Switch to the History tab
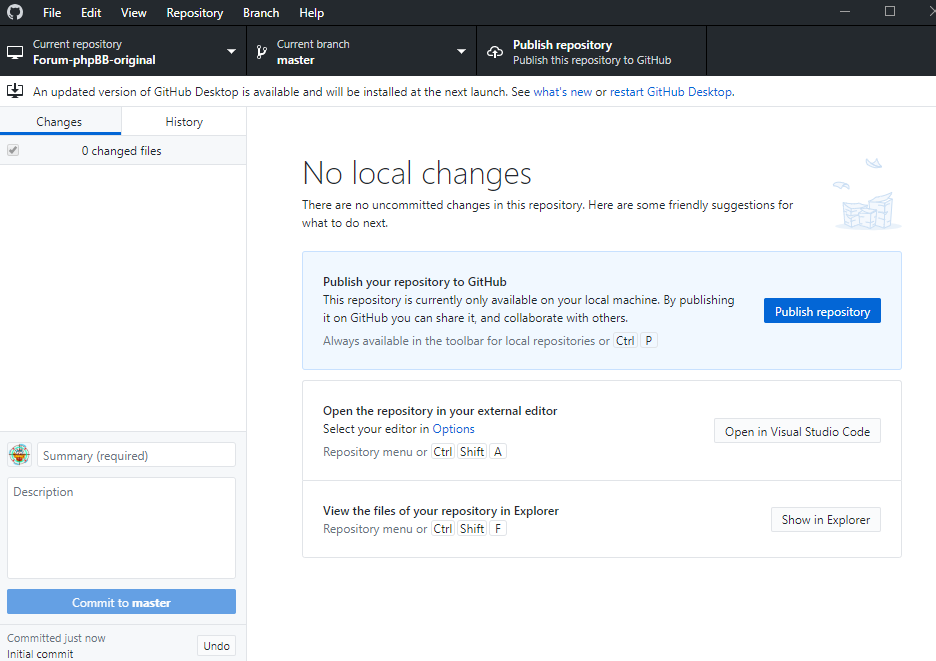936x661 pixels. pos(184,122)
